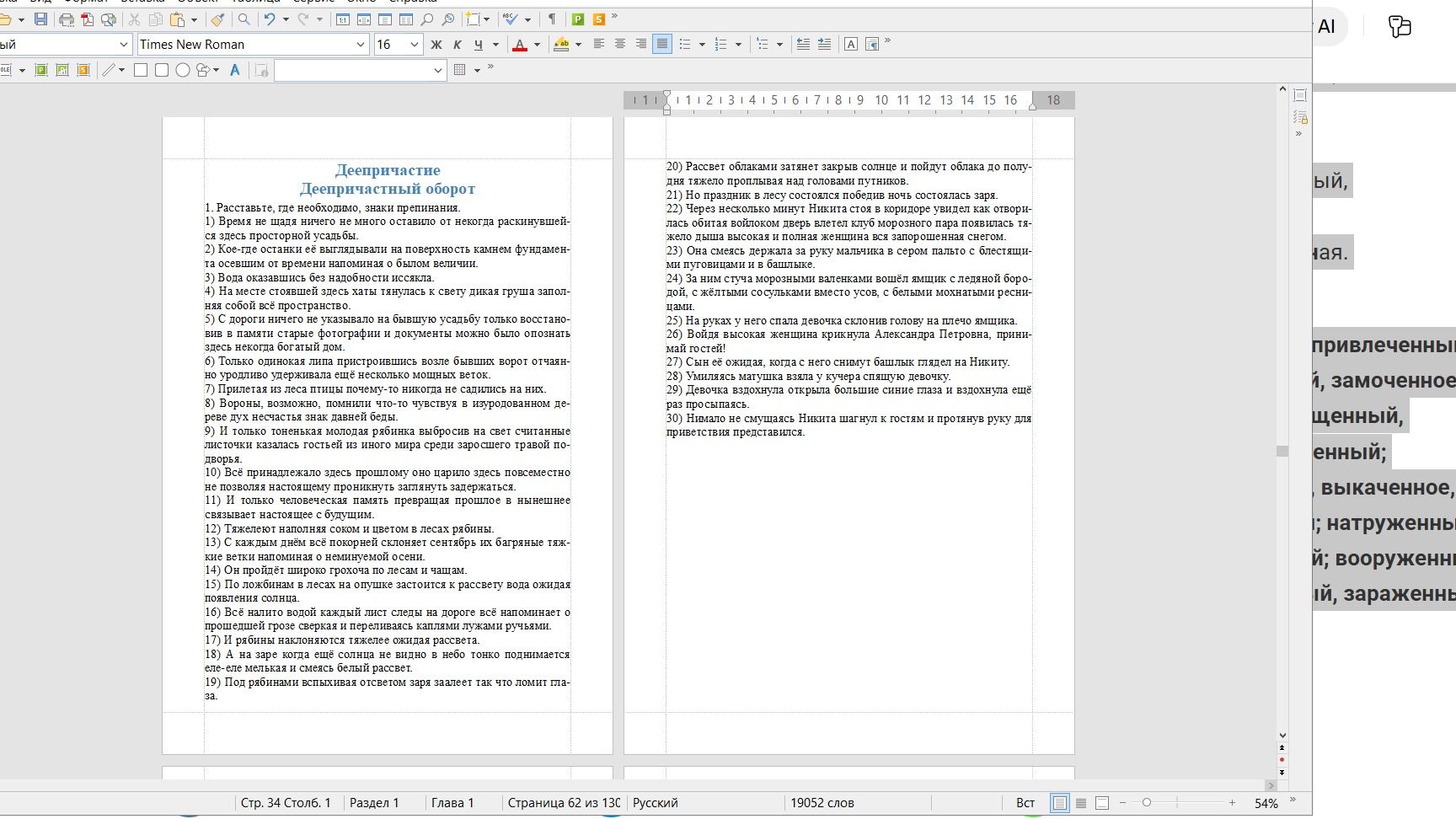The image size is (1456, 819).
Task: Click the '19052 слов' word count
Action: (822, 803)
